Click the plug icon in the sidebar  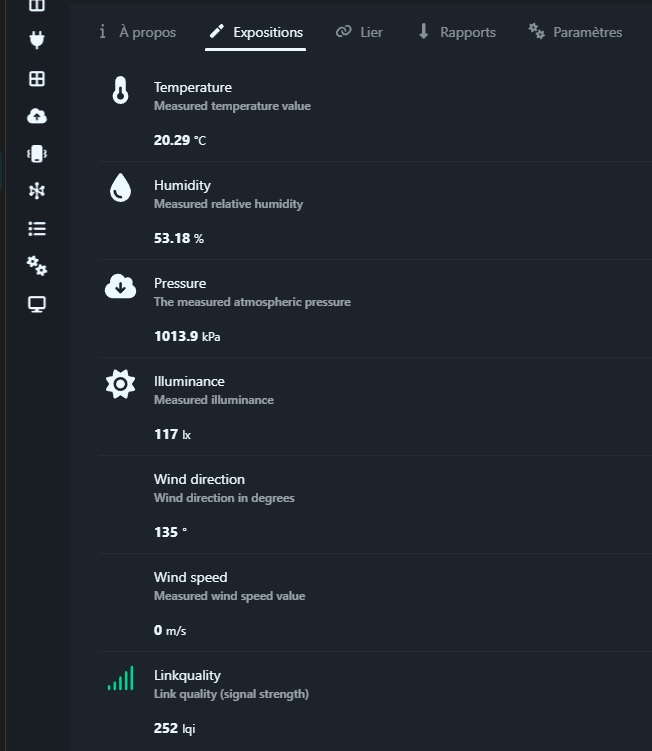pos(37,41)
